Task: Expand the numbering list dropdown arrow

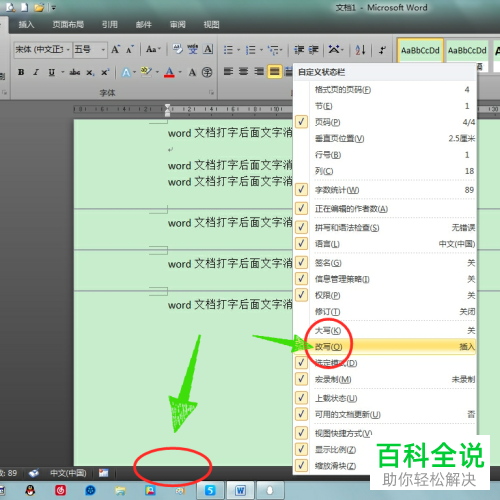Action: (261, 50)
